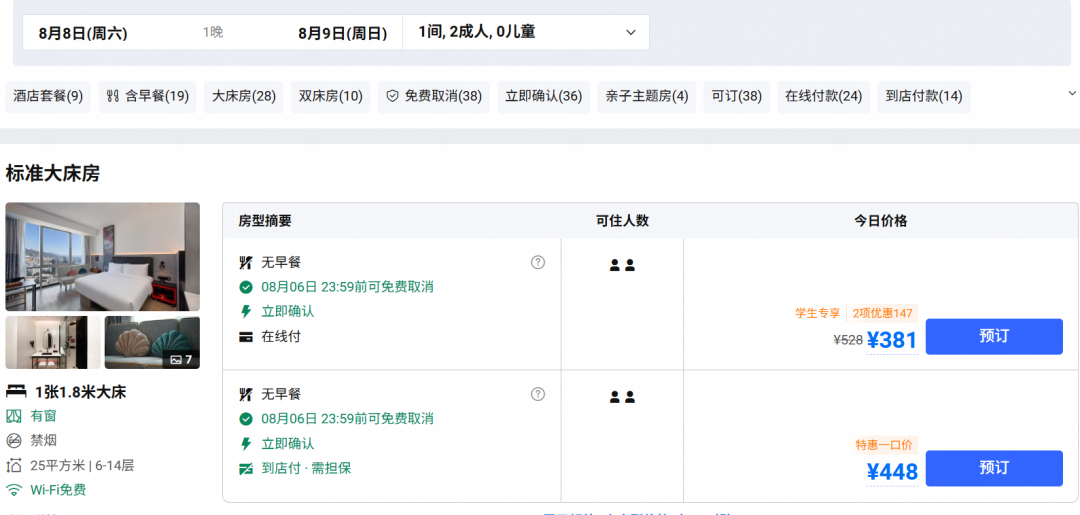This screenshot has height=515, width=1080.
Task: Select check-out date 8月9日(周日)
Action: click(x=342, y=33)
